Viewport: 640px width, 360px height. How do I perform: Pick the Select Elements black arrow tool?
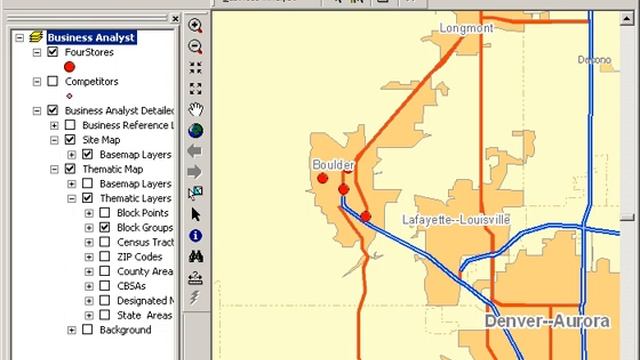(x=196, y=214)
